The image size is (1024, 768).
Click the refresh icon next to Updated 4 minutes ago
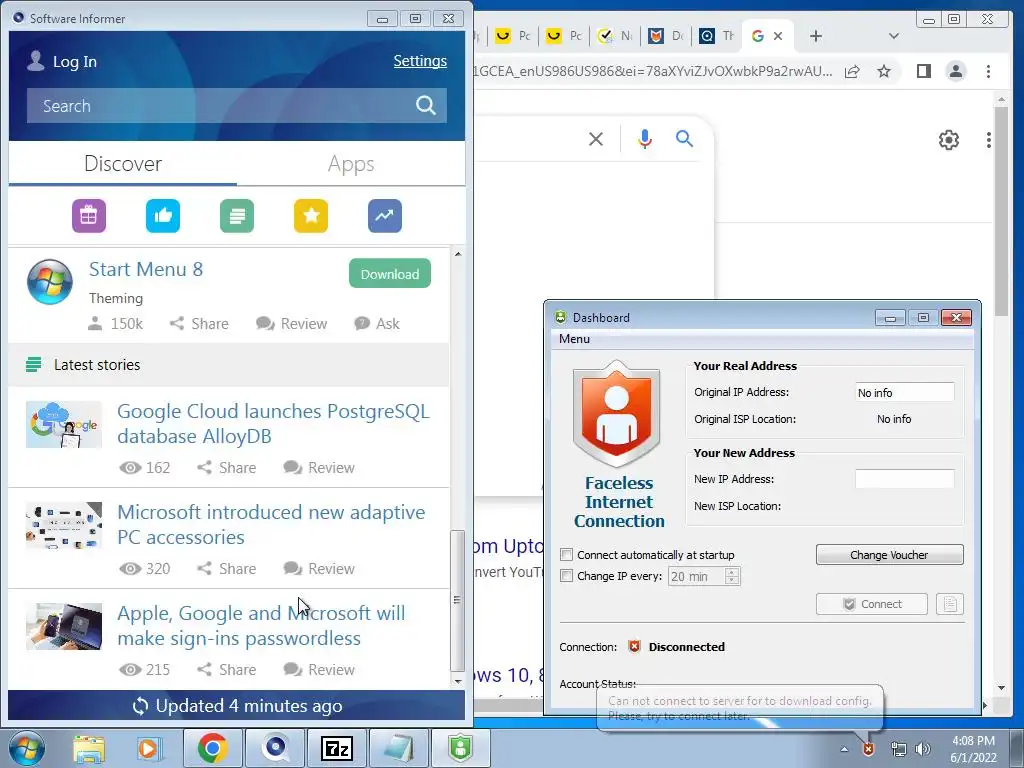(140, 706)
